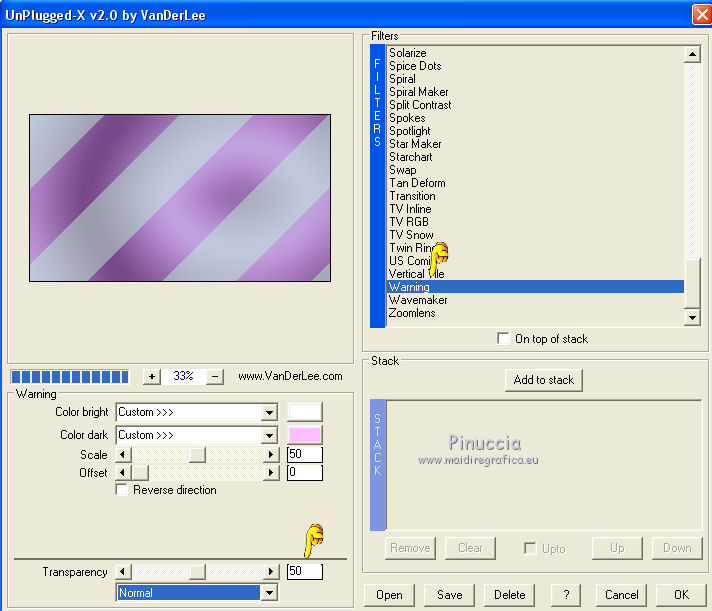
Task: Click the filter list scrollbar thumb
Action: (692, 284)
